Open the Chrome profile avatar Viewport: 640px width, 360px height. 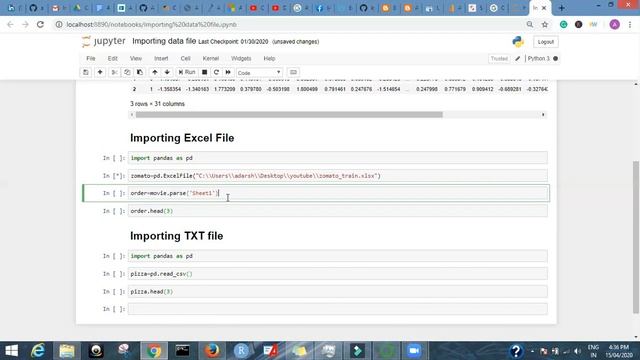click(x=614, y=24)
